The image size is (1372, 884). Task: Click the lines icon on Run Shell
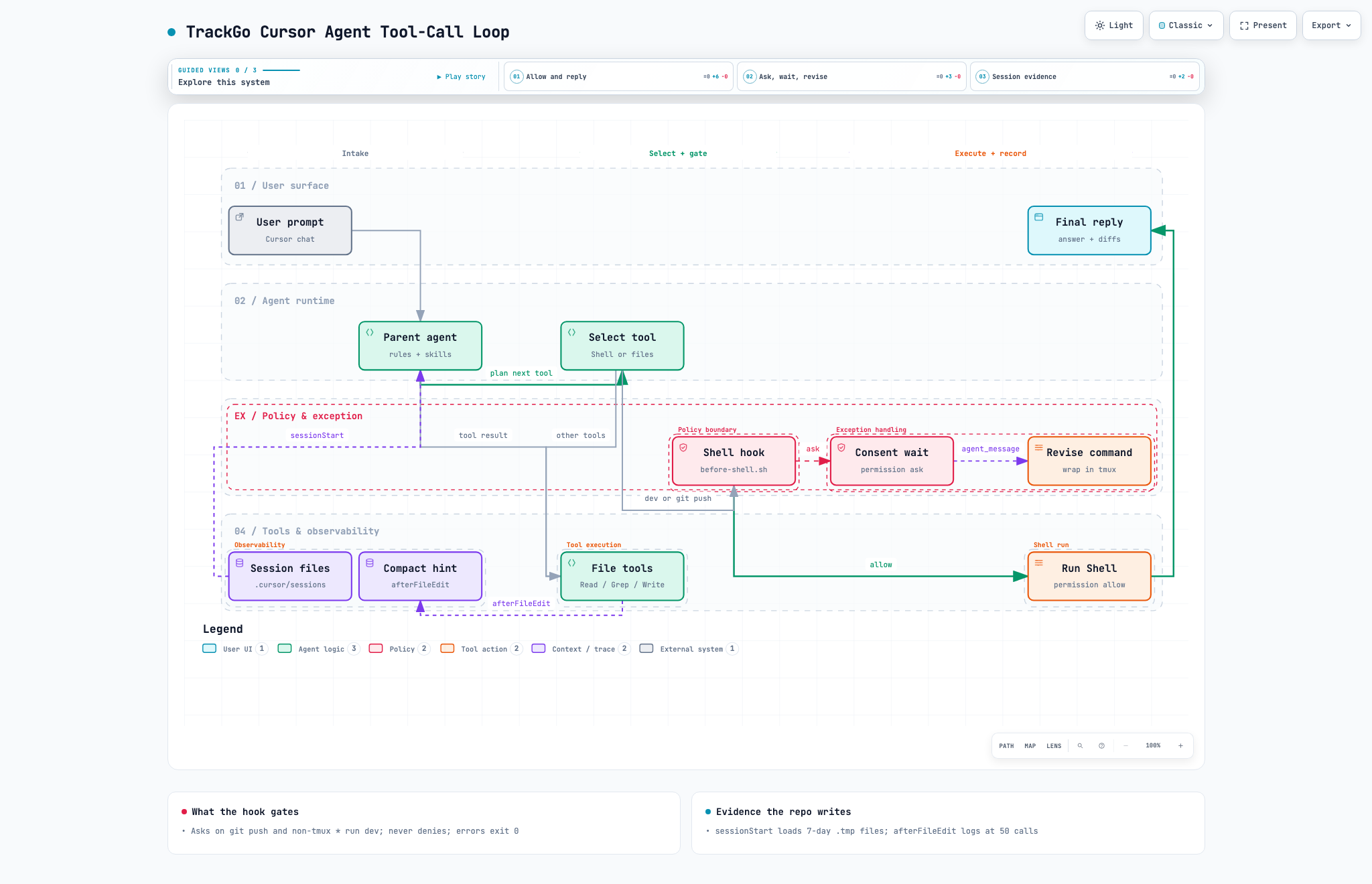[x=1039, y=563]
